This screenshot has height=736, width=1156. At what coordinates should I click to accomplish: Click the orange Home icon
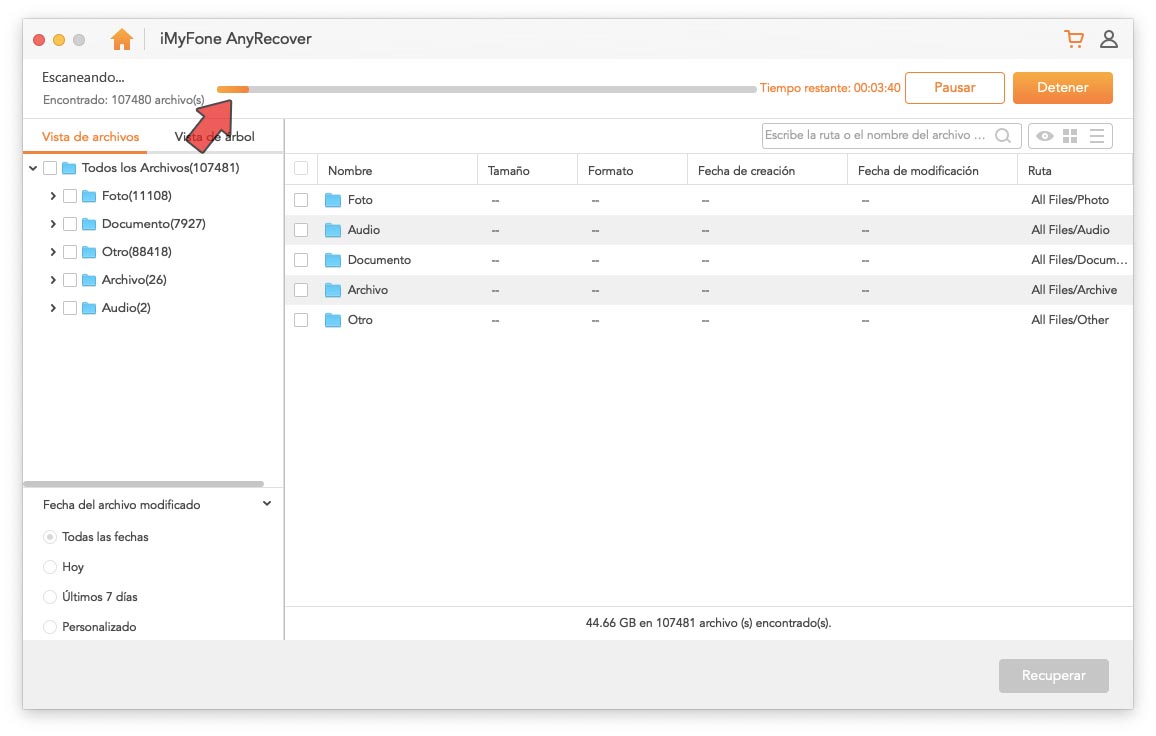(x=122, y=39)
